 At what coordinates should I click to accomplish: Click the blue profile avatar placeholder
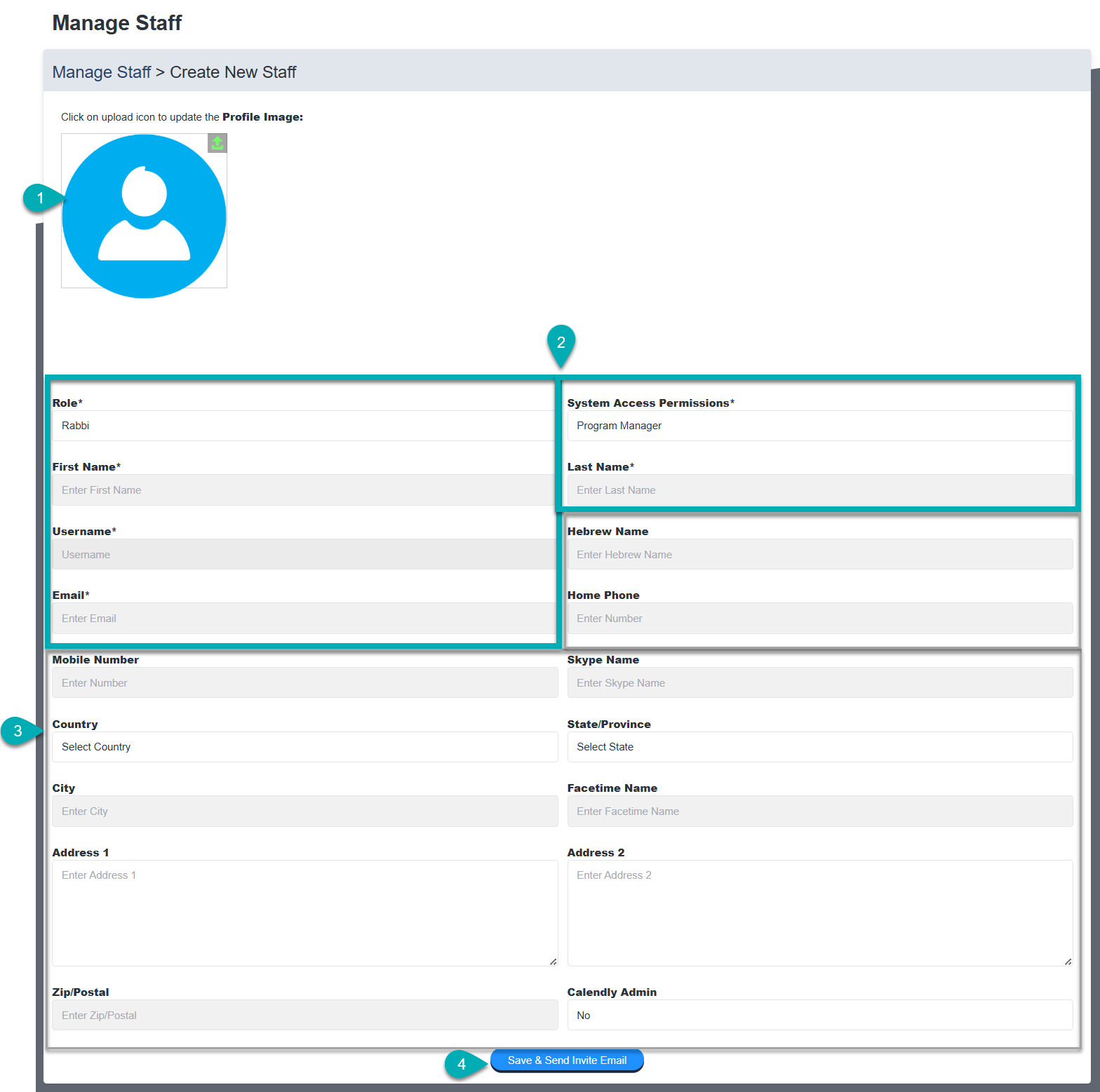pos(145,216)
